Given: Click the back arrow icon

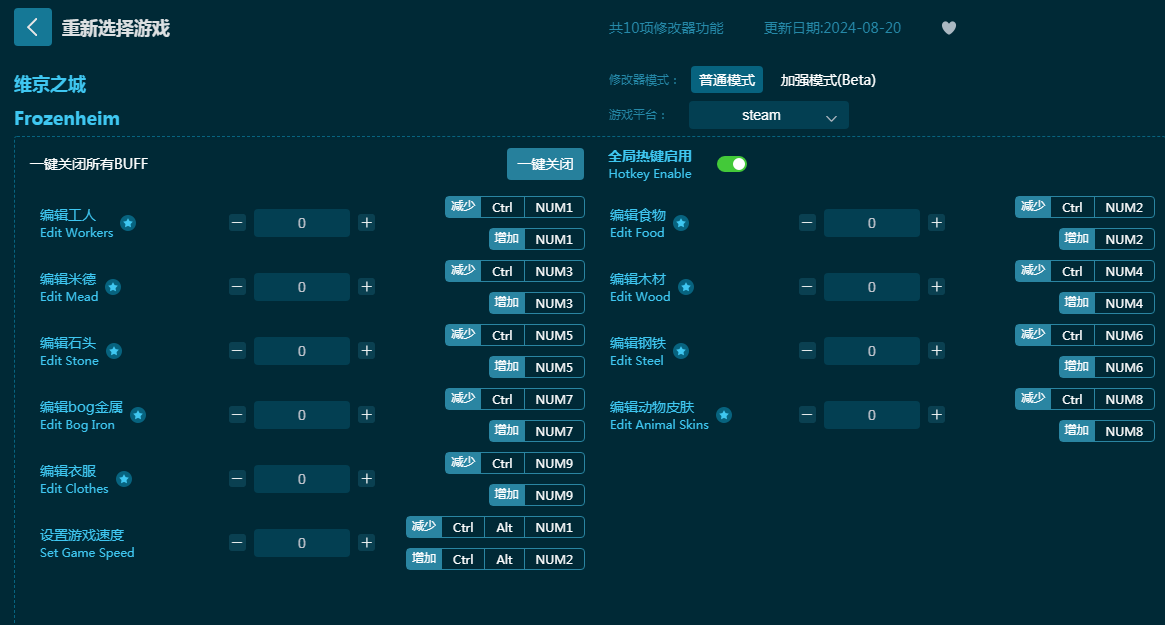Looking at the screenshot, I should pyautogui.click(x=32, y=27).
